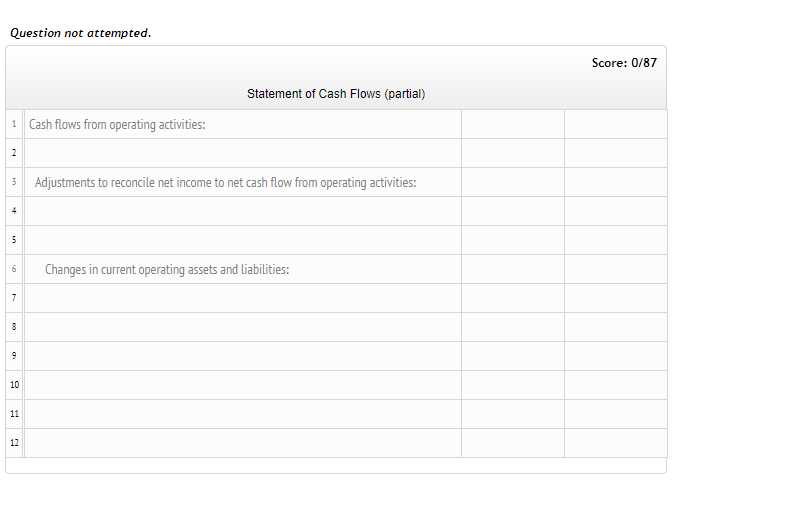Click the Adjustments to reconcile net income row
The image size is (789, 506).
click(243, 182)
